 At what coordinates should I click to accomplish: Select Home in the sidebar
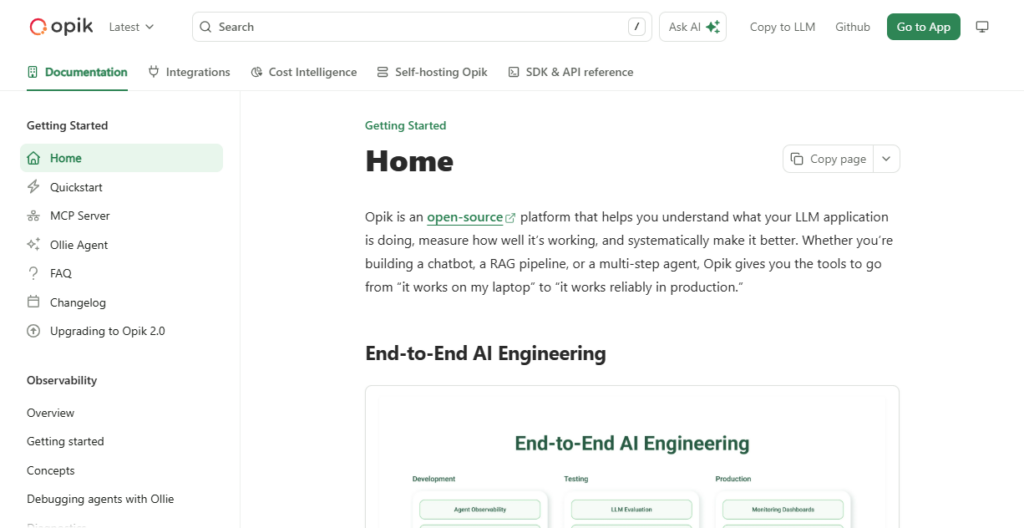pos(121,158)
